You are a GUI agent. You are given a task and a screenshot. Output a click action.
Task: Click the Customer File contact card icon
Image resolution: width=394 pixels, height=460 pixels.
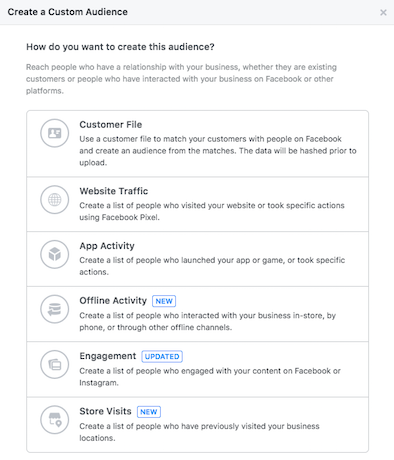(x=55, y=133)
